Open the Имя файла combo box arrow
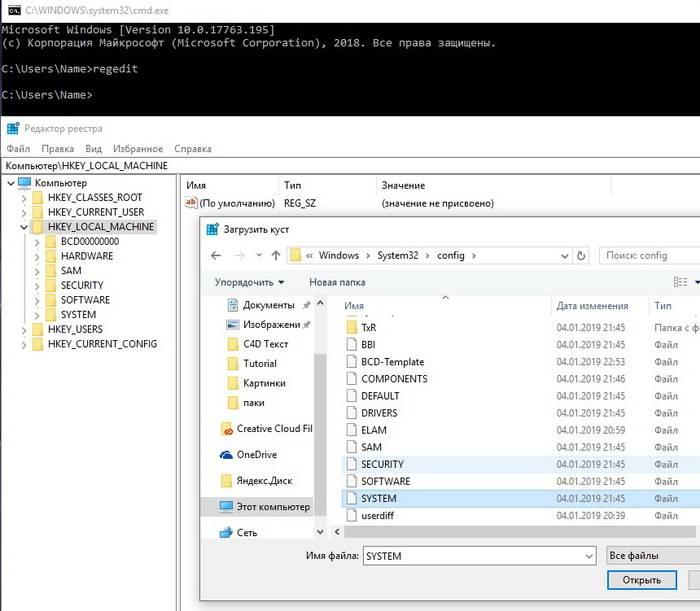Screen dimensions: 700x611 pyautogui.click(x=589, y=556)
